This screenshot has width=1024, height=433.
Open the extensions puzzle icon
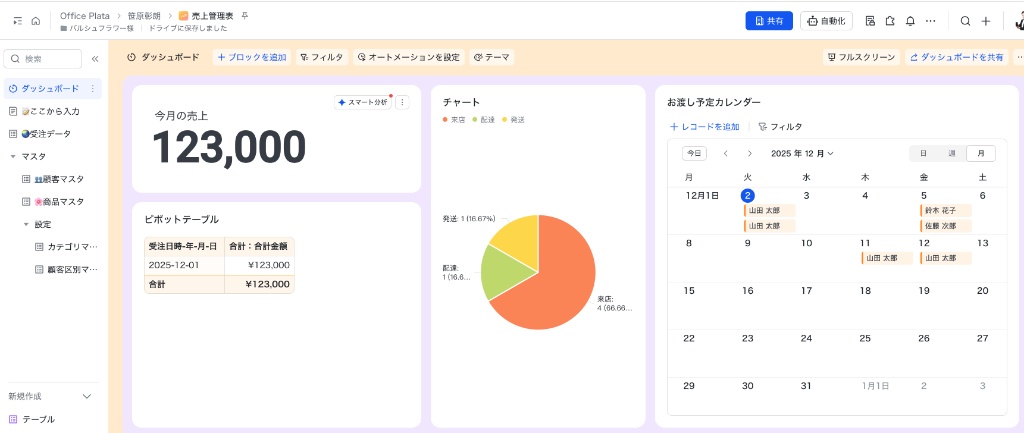889,21
